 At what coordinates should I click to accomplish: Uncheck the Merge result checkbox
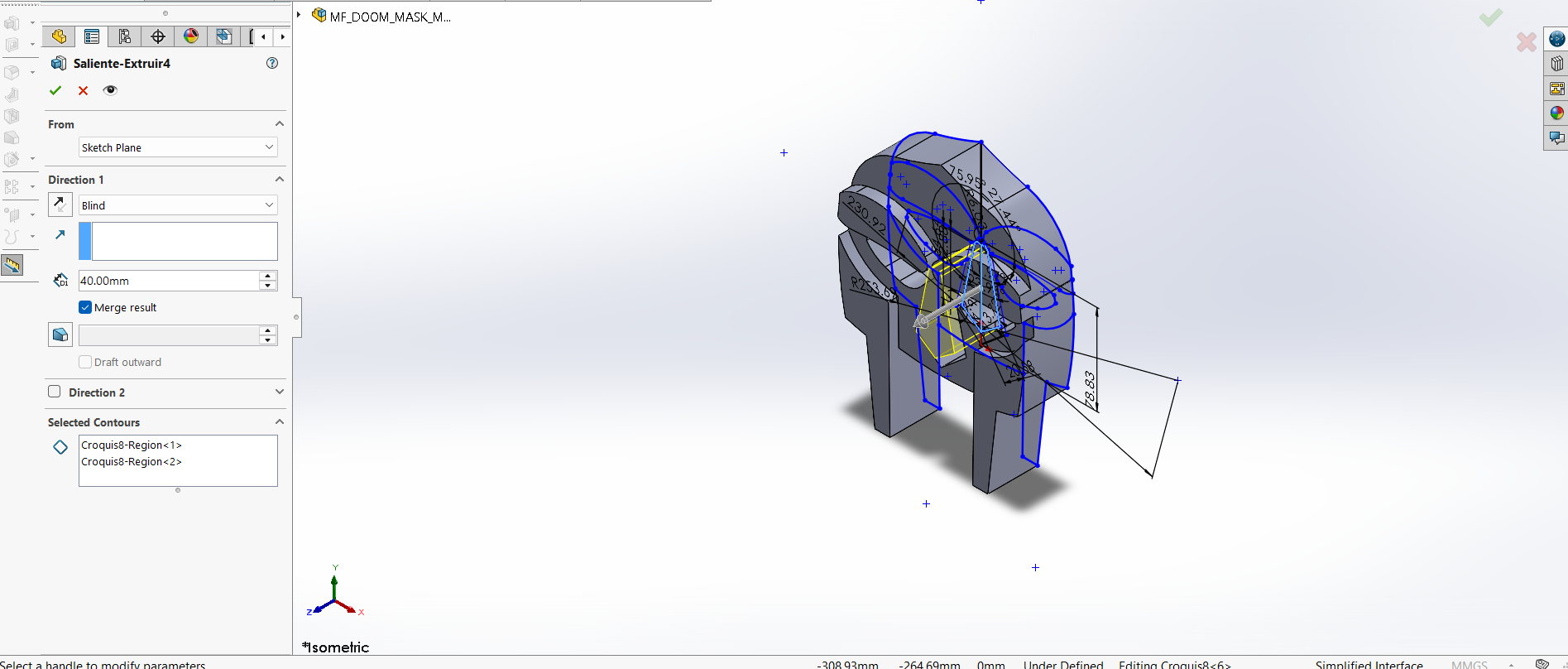85,307
